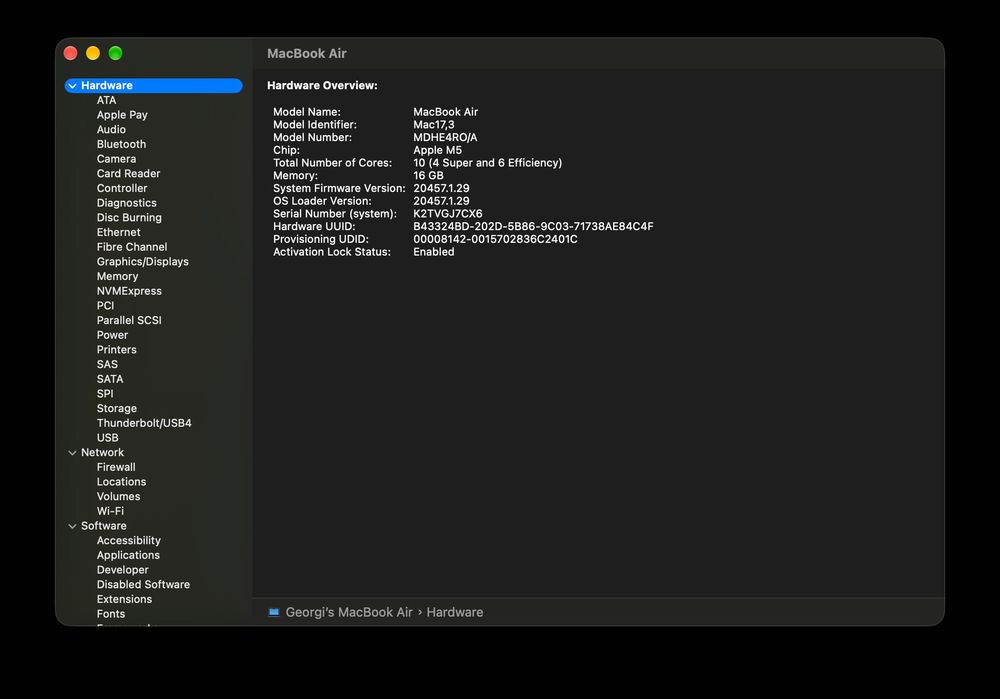This screenshot has height=699, width=1000.
Task: Collapse the Software section chevron
Action: (73, 526)
